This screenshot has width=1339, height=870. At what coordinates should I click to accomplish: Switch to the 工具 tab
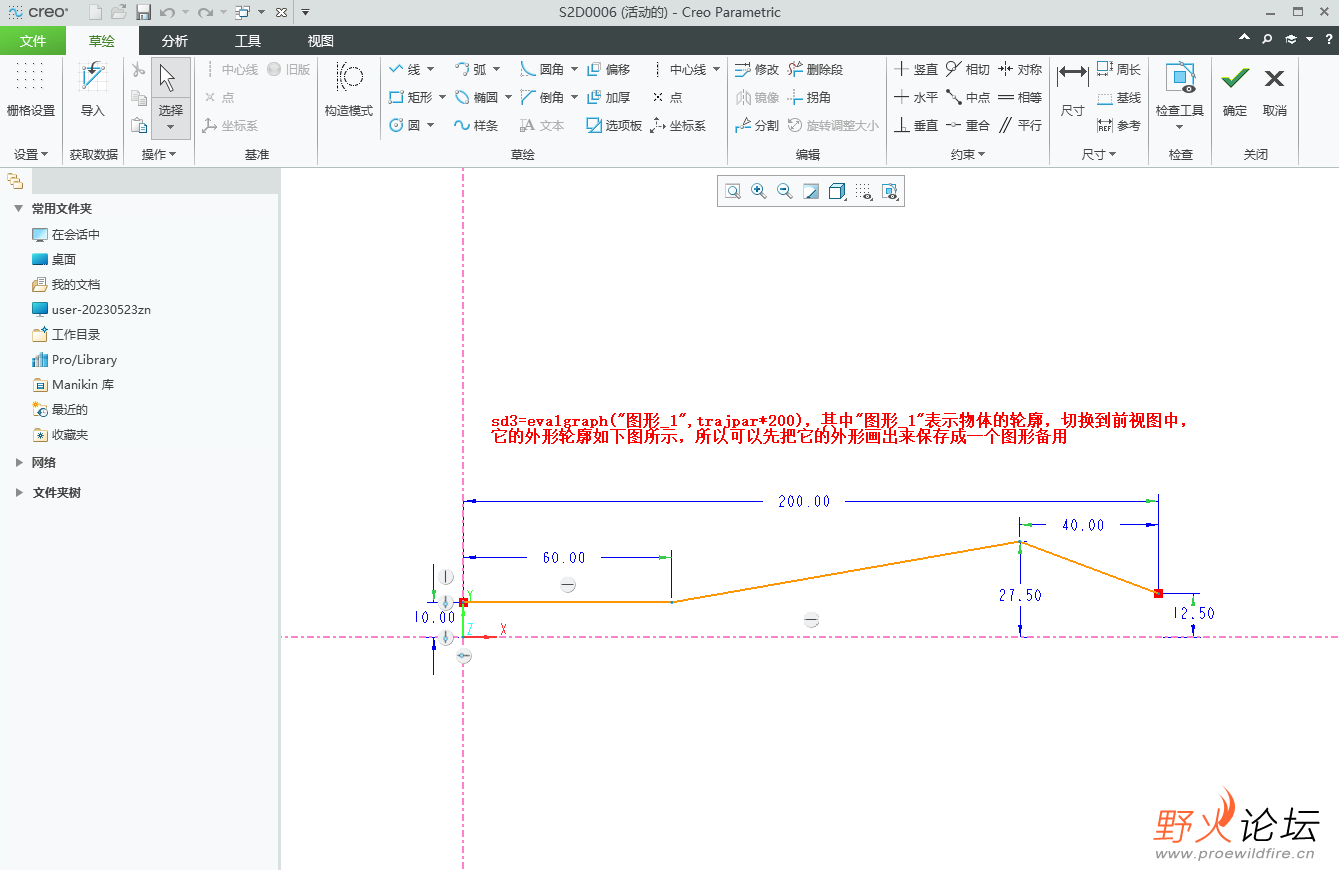click(x=248, y=41)
